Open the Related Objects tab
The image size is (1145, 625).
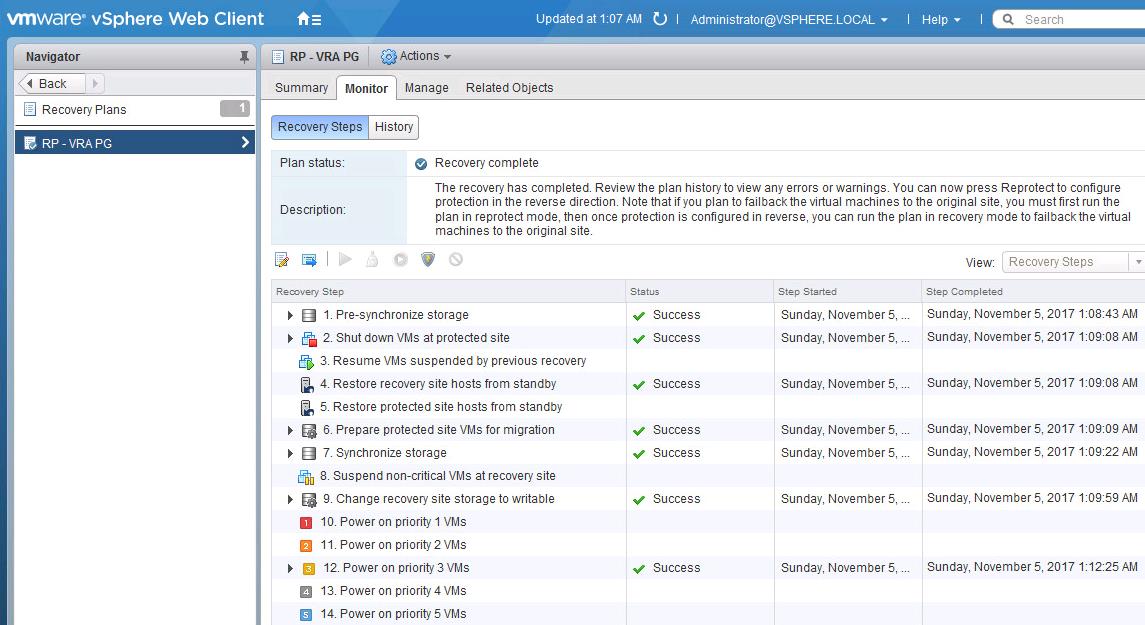pos(510,88)
